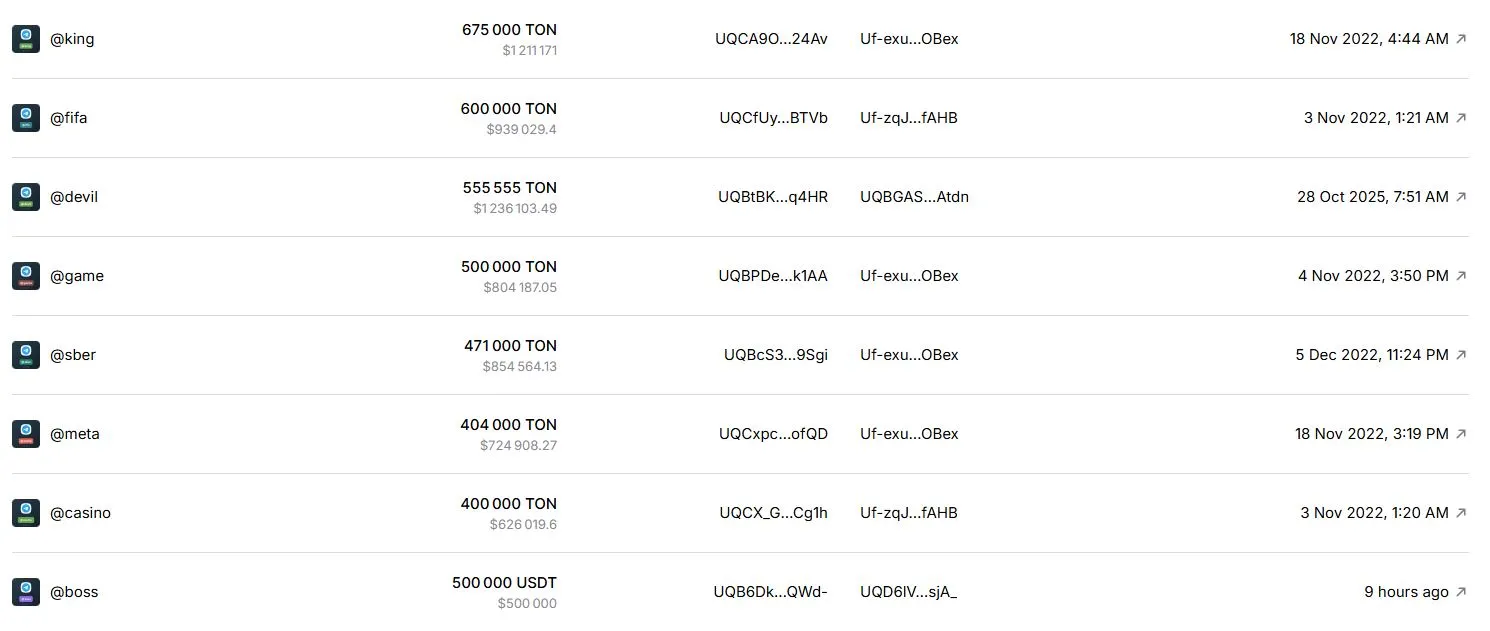Click the 675000 TON amount value
1490x631 pixels.
tap(509, 30)
